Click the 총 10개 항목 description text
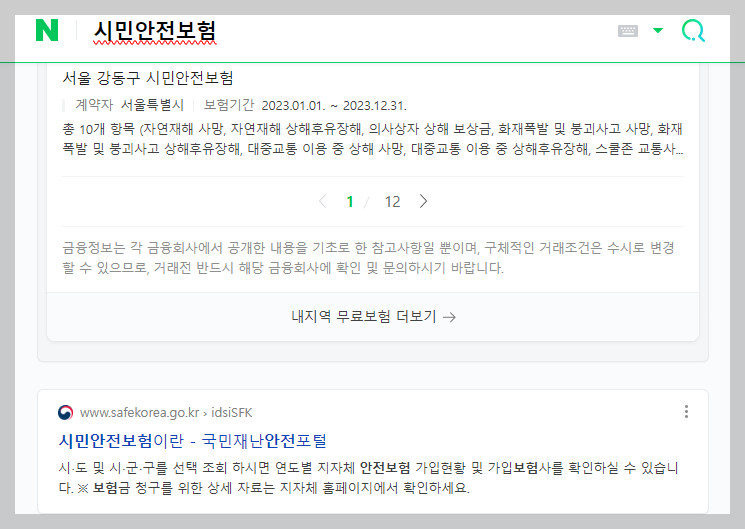Image resolution: width=745 pixels, height=529 pixels. pyautogui.click(x=373, y=139)
